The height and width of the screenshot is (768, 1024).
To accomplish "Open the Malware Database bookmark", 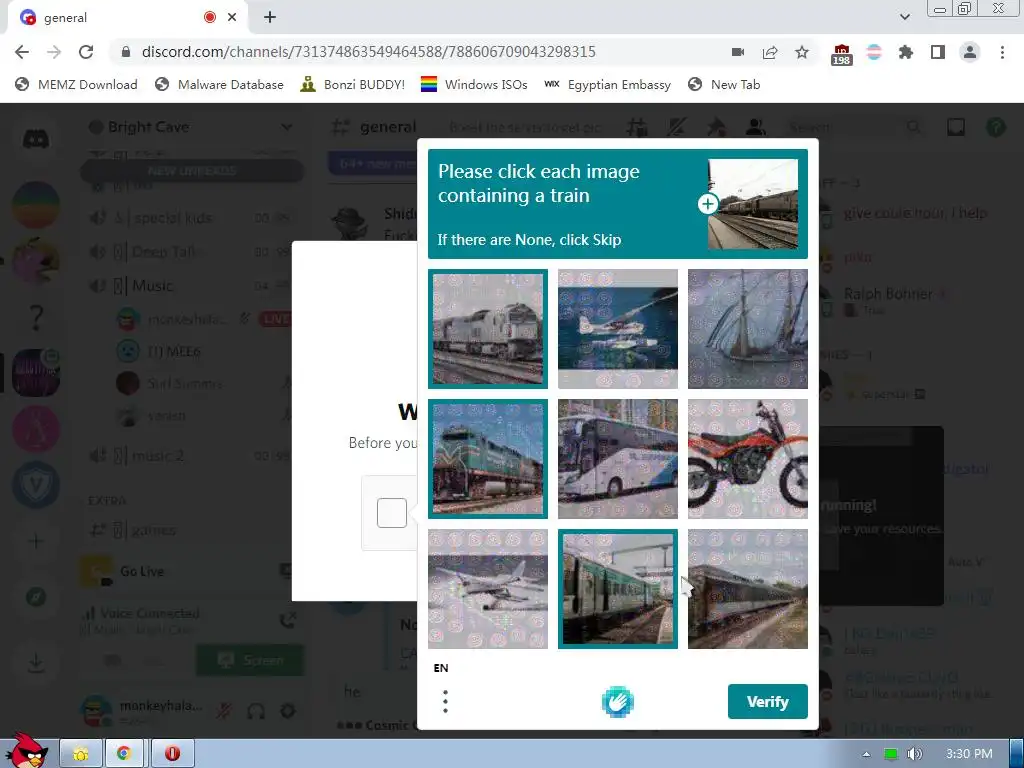I will click(x=219, y=84).
